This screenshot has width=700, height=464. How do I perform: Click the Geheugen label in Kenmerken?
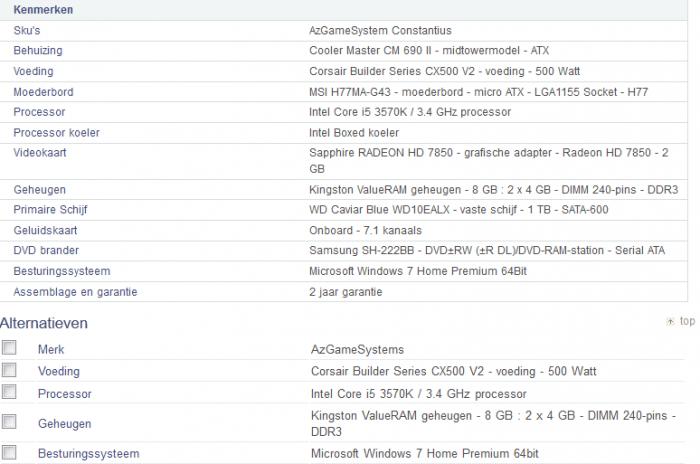(40, 190)
